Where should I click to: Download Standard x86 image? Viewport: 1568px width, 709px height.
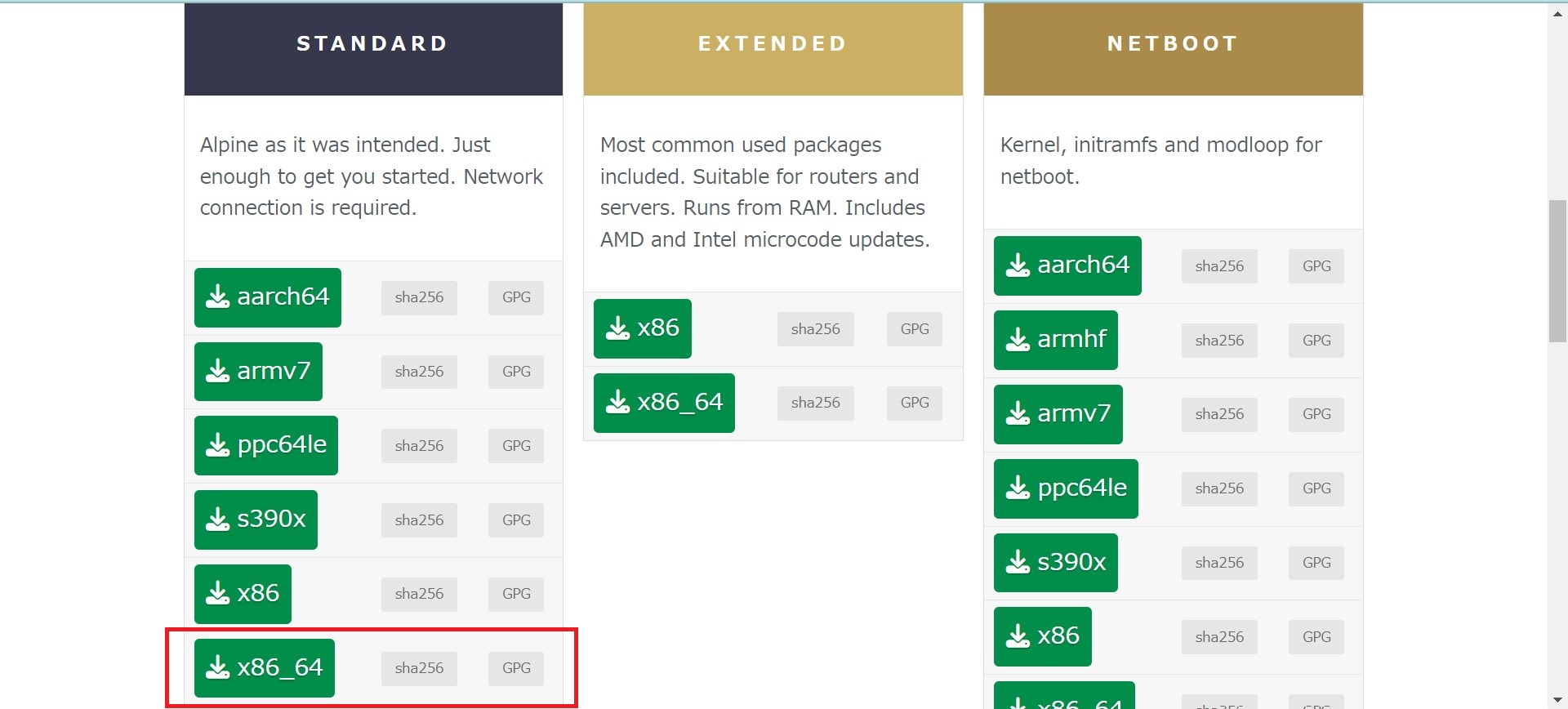click(x=243, y=594)
